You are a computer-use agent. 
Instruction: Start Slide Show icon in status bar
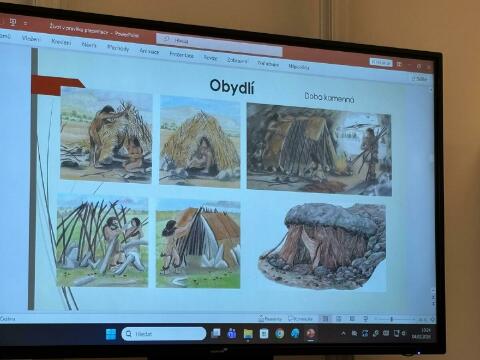tap(365, 319)
